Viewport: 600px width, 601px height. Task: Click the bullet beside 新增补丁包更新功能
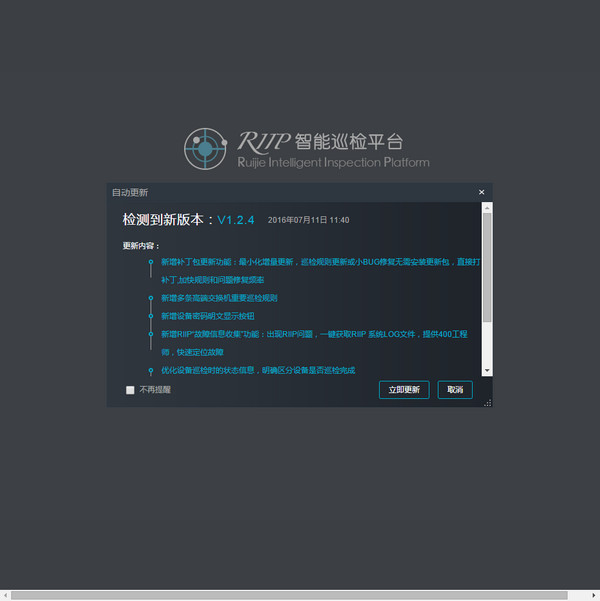tap(150, 262)
